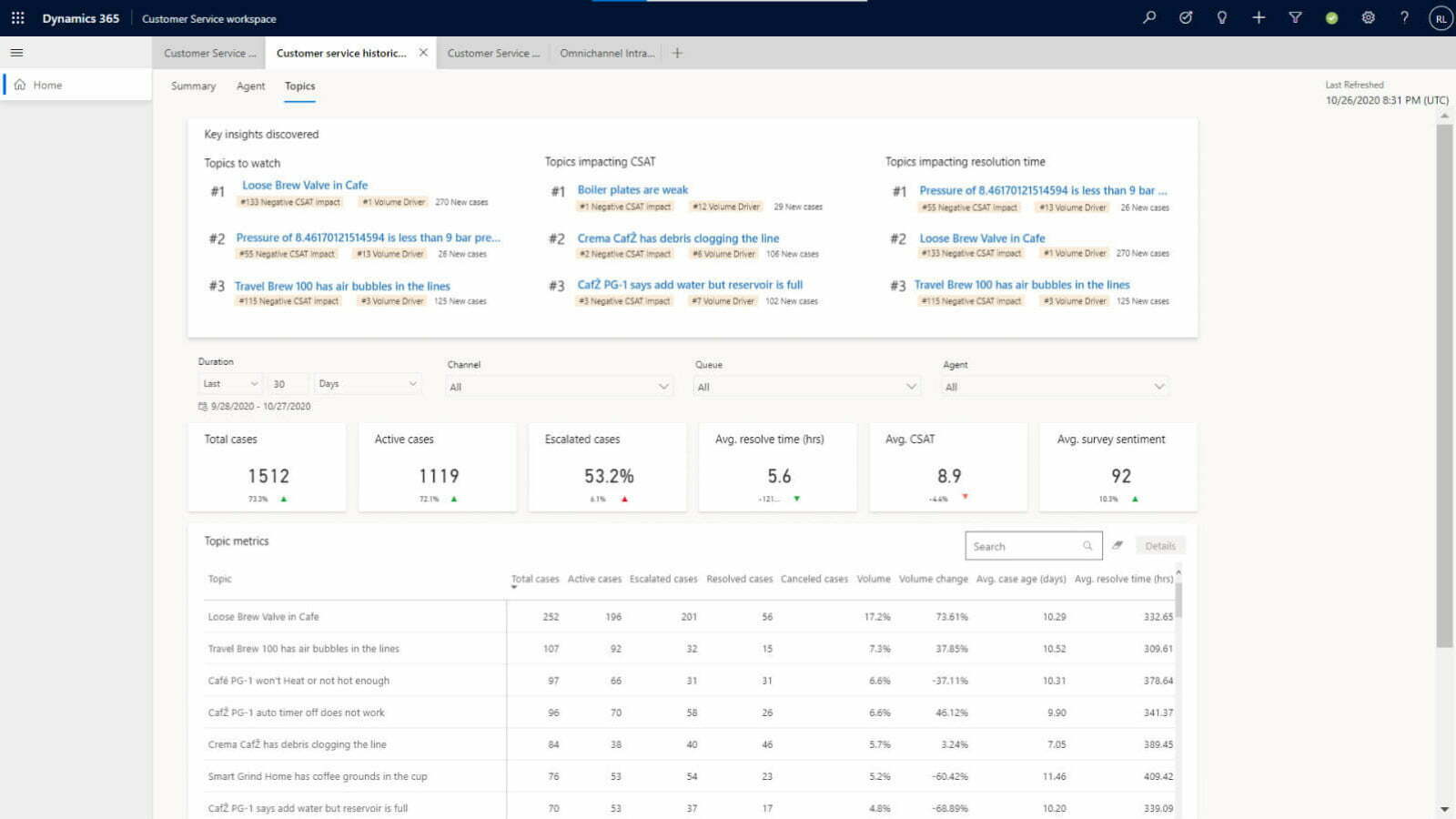Click the eraser clear icon beside Search
This screenshot has height=819, width=1456.
1117,545
